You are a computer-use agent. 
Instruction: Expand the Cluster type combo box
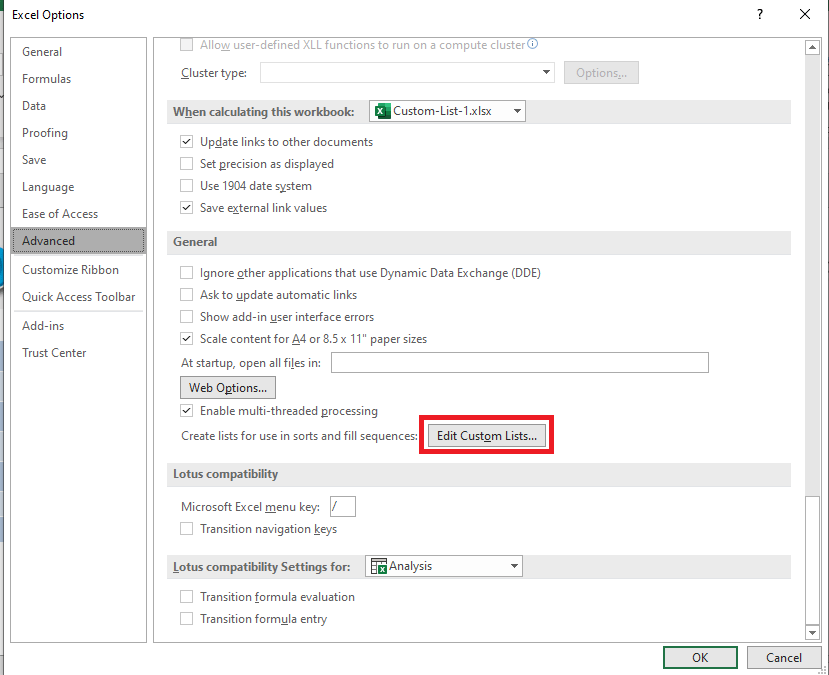coord(407,72)
